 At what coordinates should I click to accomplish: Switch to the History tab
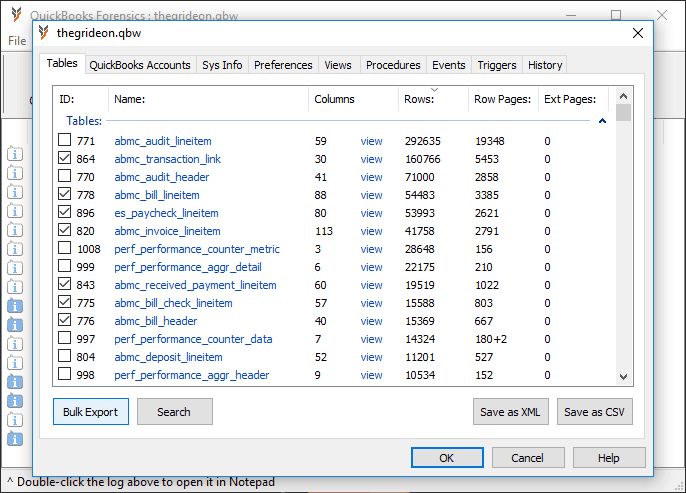coord(545,65)
